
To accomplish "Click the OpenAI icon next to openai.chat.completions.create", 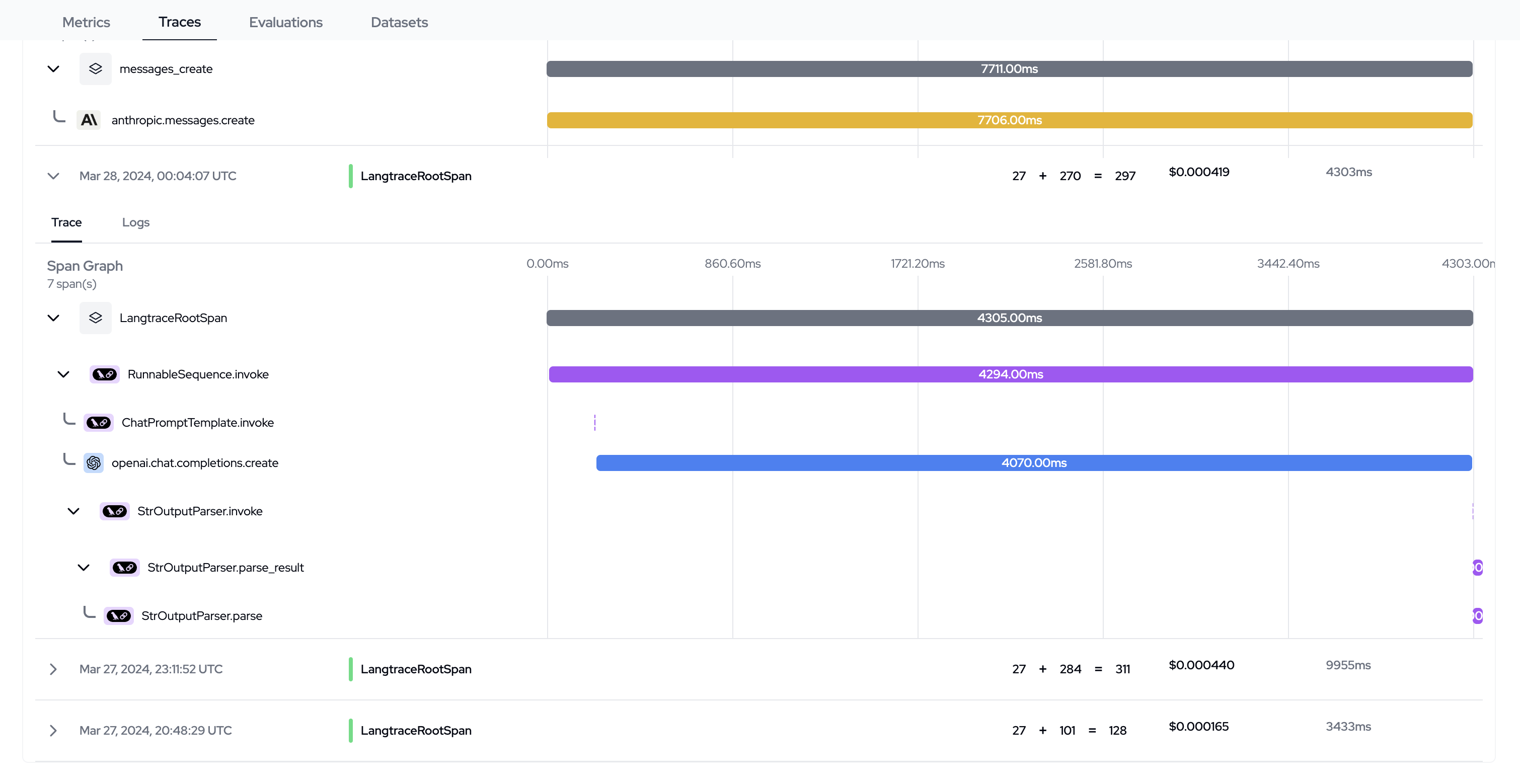I will [x=93, y=463].
